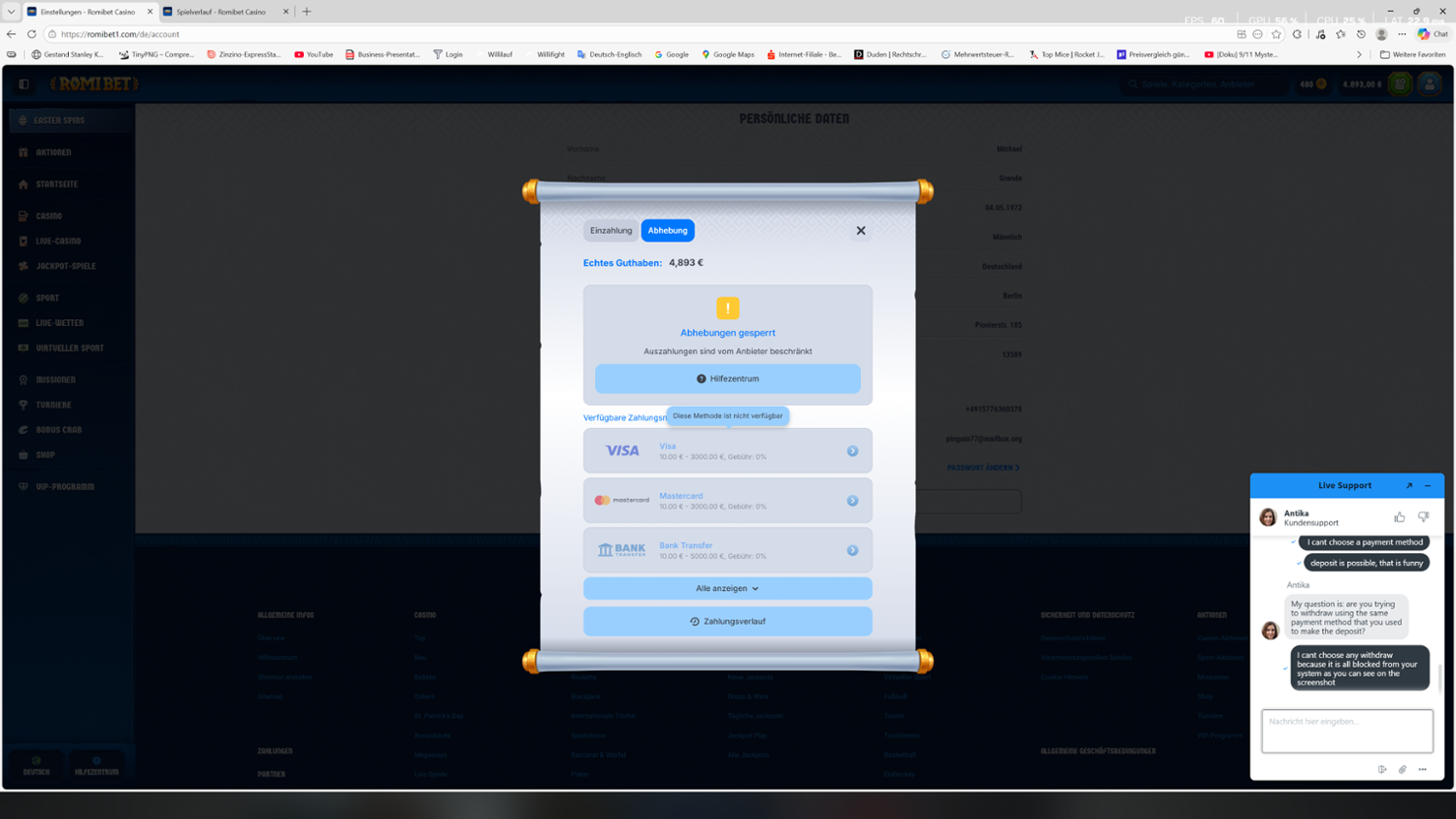The height and width of the screenshot is (819, 1456).
Task: Click the thumbs up rating icon
Action: (x=1399, y=517)
